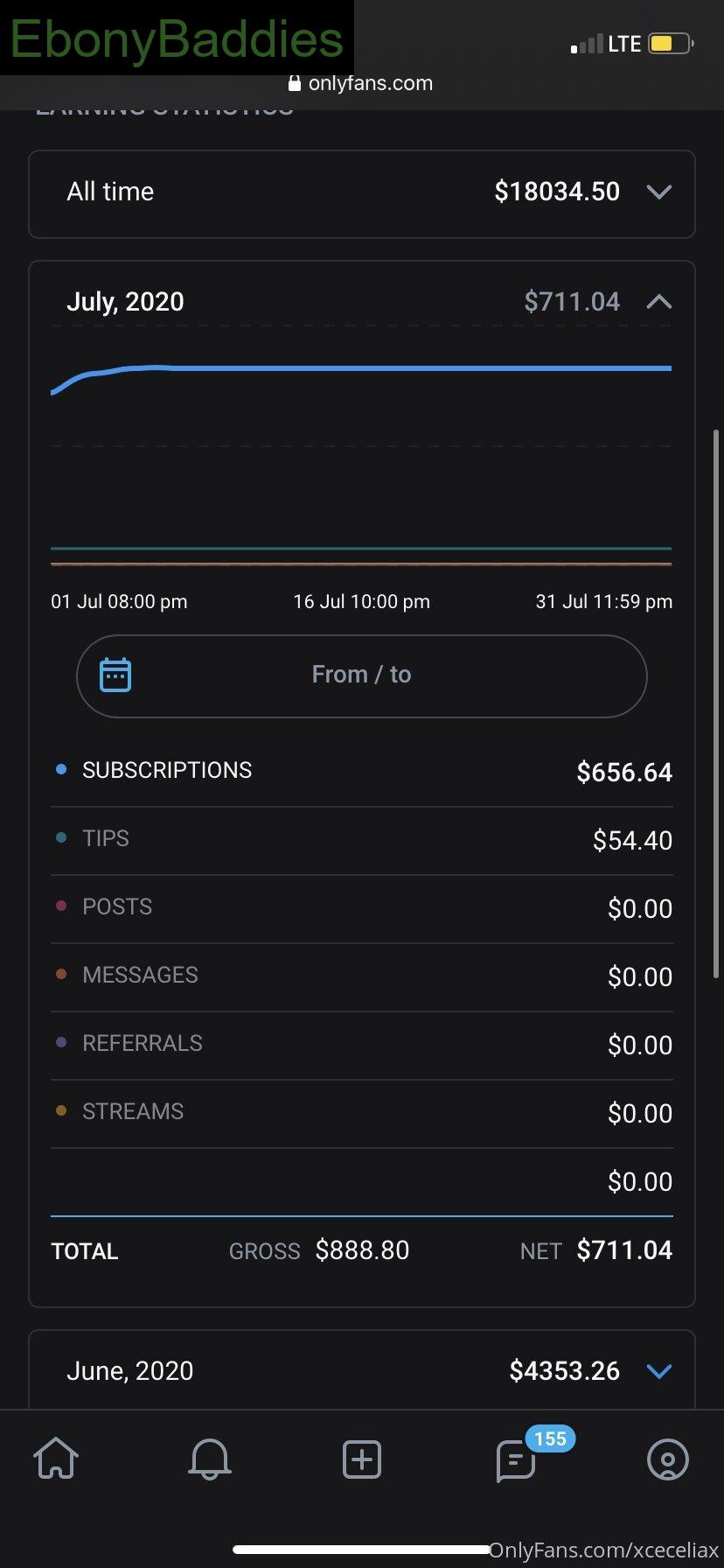This screenshot has height=1568, width=724.
Task: Tap the battery status icon
Action: pyautogui.click(x=671, y=43)
